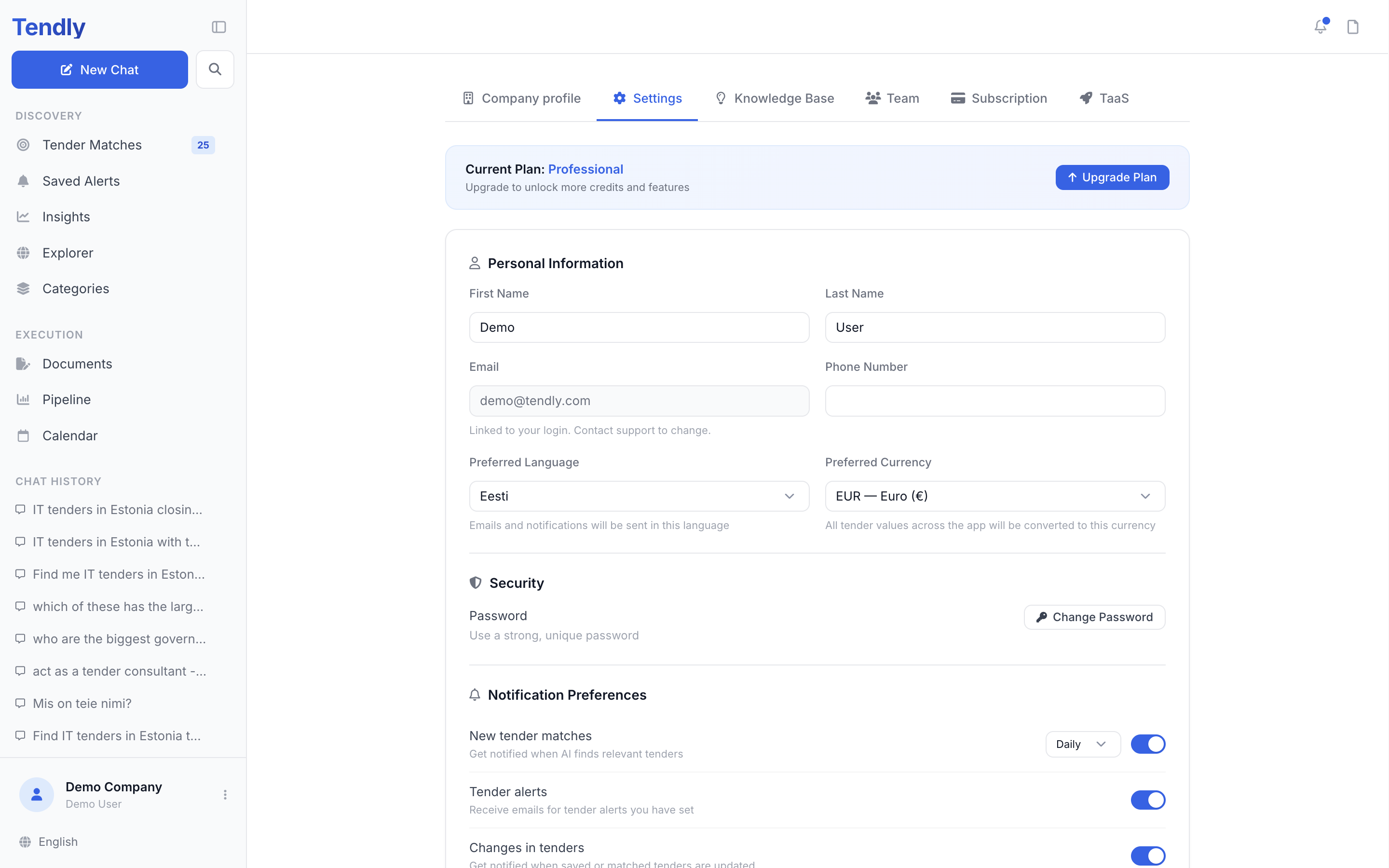Screen dimensions: 1389x868
Task: Open search with the magnifier icon
Action: [x=215, y=69]
